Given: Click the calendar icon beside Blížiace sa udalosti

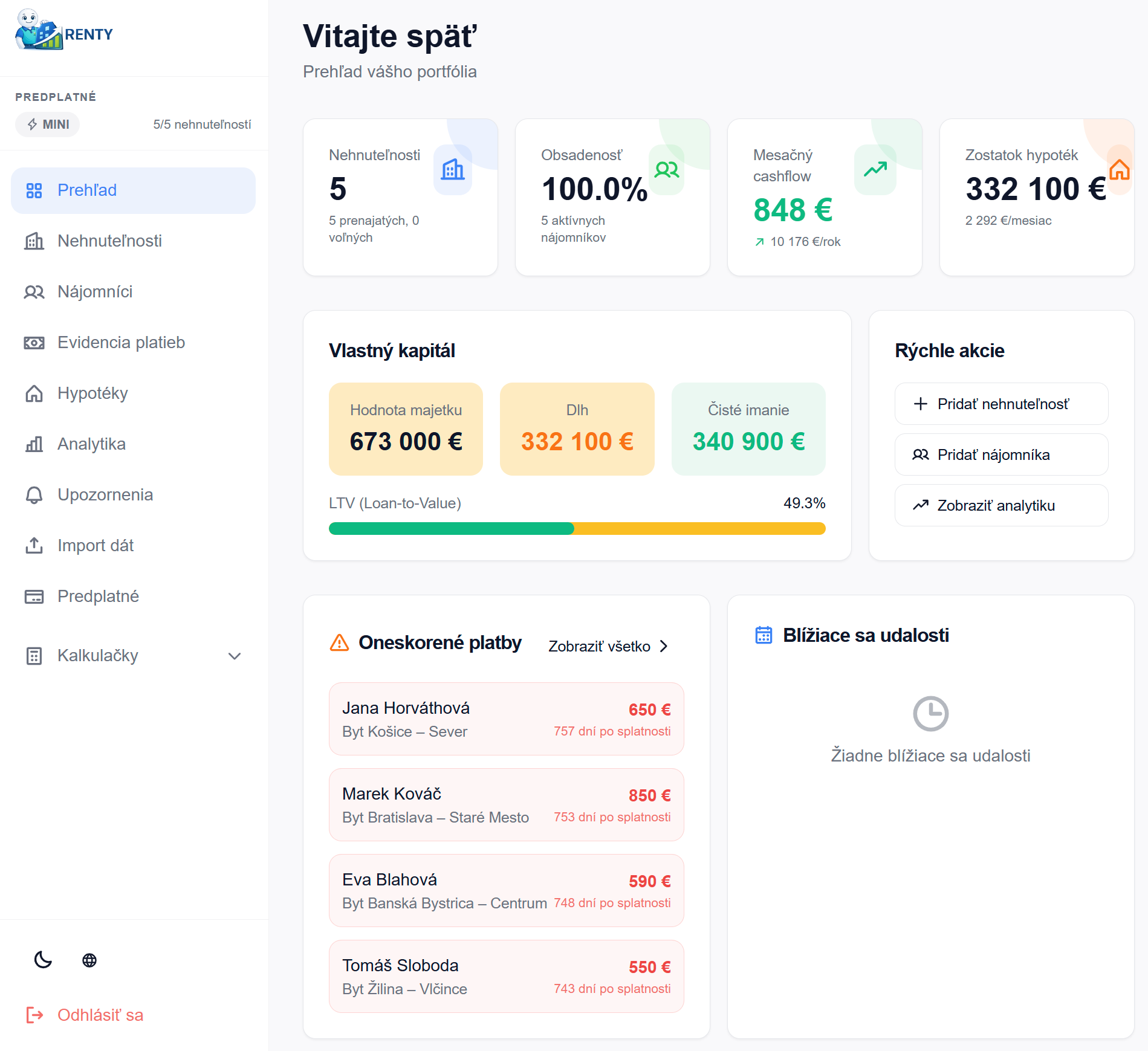Looking at the screenshot, I should (x=764, y=635).
